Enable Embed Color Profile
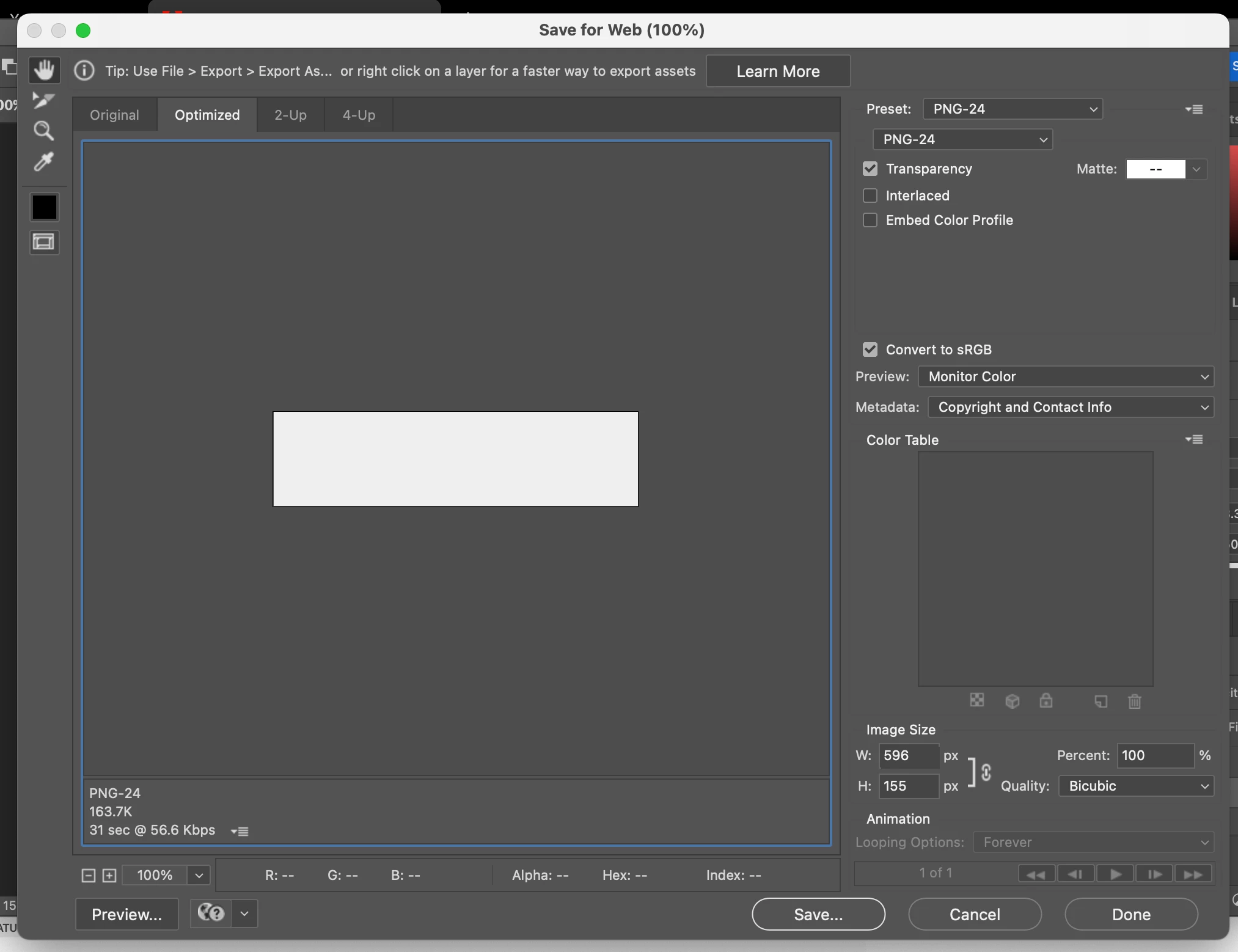1238x952 pixels. click(x=870, y=220)
